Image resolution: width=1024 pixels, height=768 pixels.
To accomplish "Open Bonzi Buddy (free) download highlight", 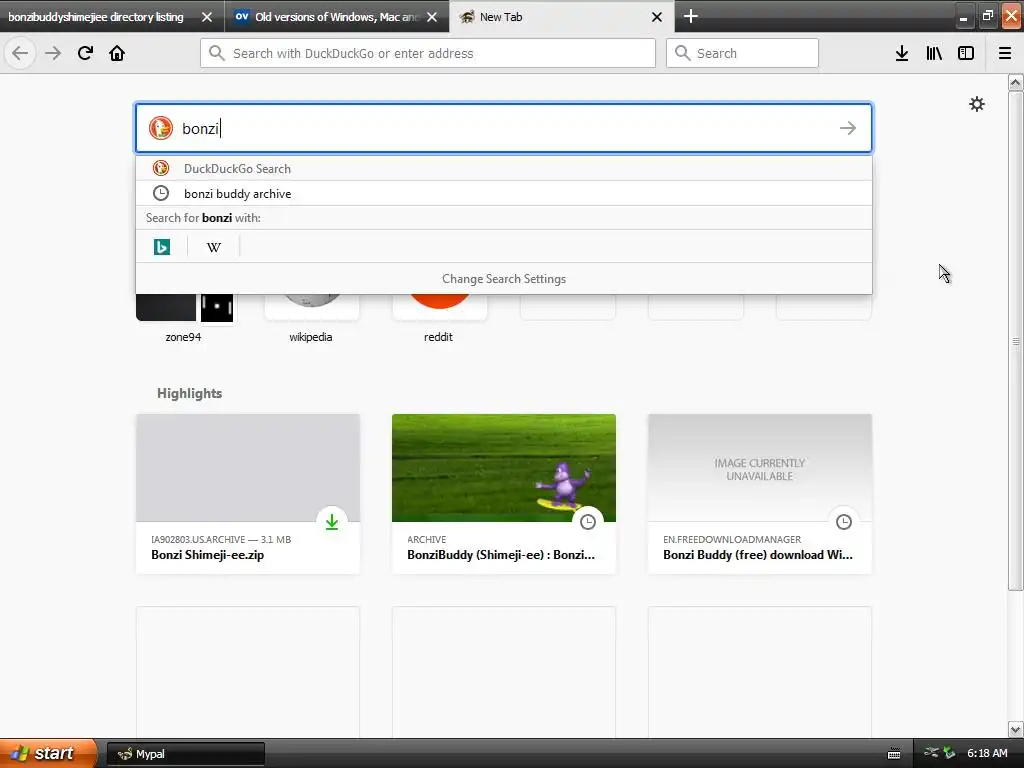I will point(760,494).
